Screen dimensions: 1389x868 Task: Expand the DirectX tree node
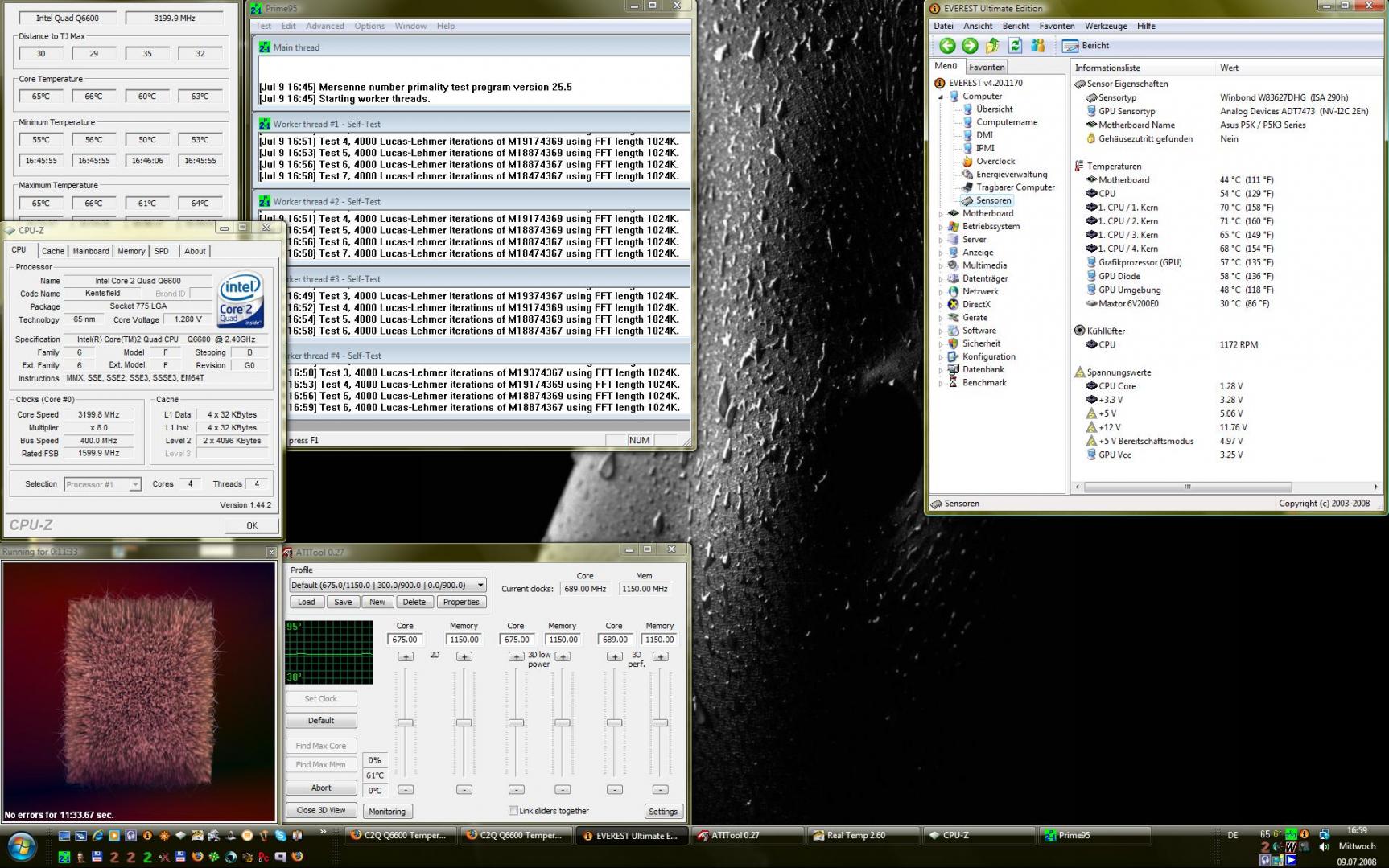(x=940, y=305)
